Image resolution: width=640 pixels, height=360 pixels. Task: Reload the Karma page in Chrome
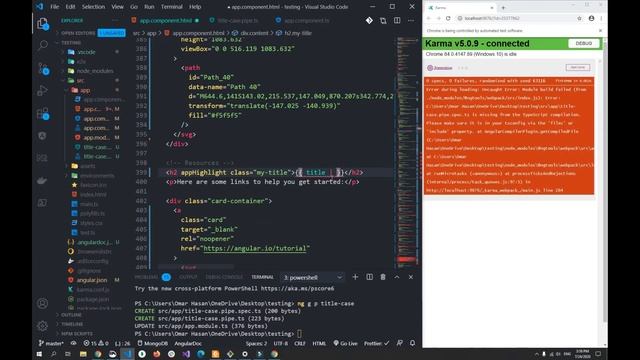click(448, 18)
